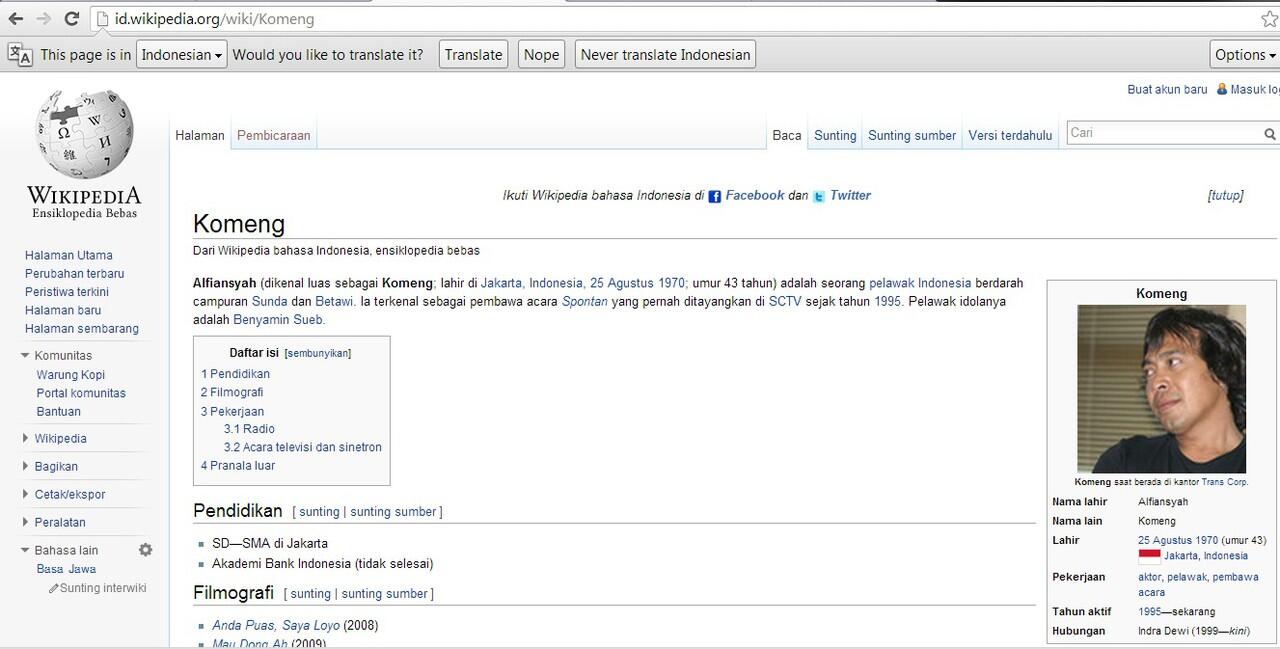The image size is (1280, 649).
Task: Switch to the Pembicaraan tab
Action: click(273, 135)
